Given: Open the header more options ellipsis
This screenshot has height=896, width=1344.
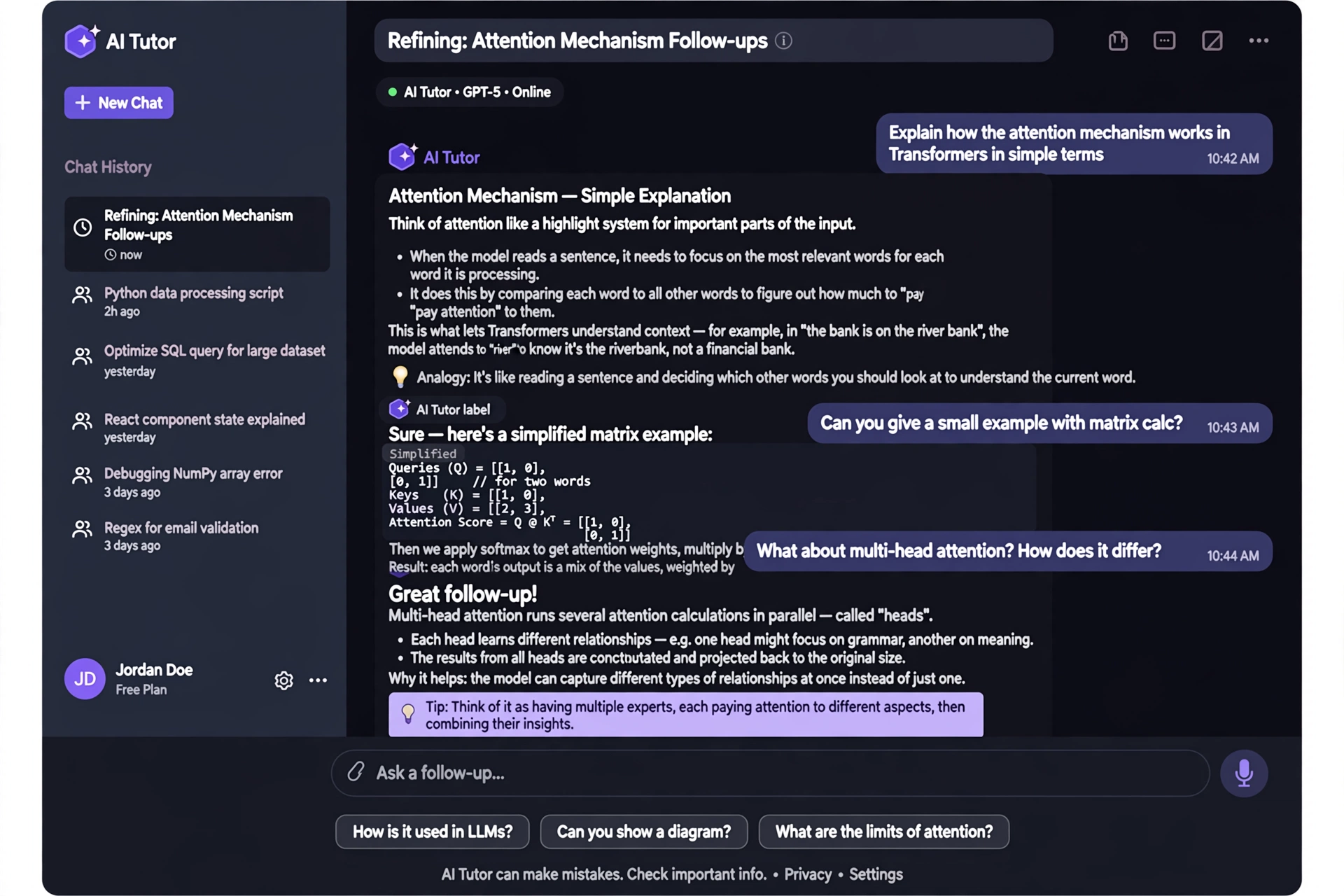Looking at the screenshot, I should (1259, 41).
